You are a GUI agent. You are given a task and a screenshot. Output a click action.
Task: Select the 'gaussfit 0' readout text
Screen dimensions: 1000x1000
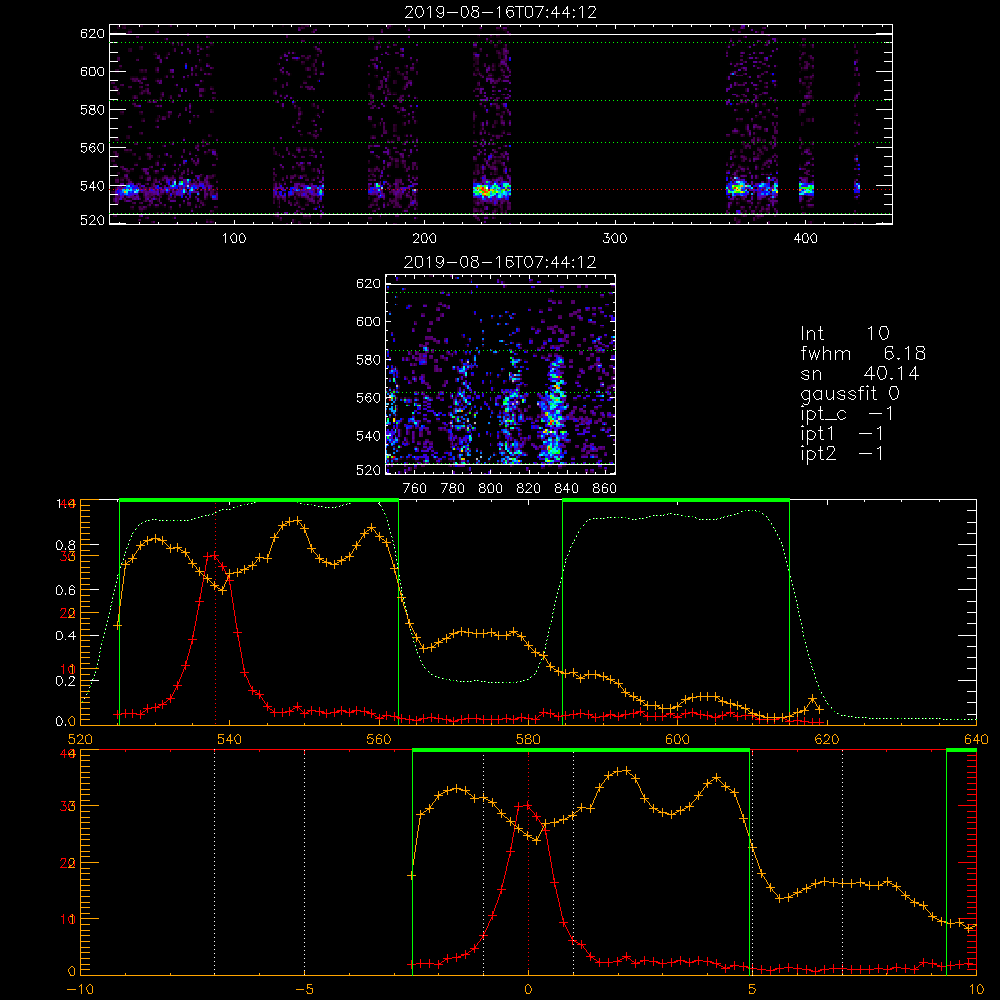849,393
